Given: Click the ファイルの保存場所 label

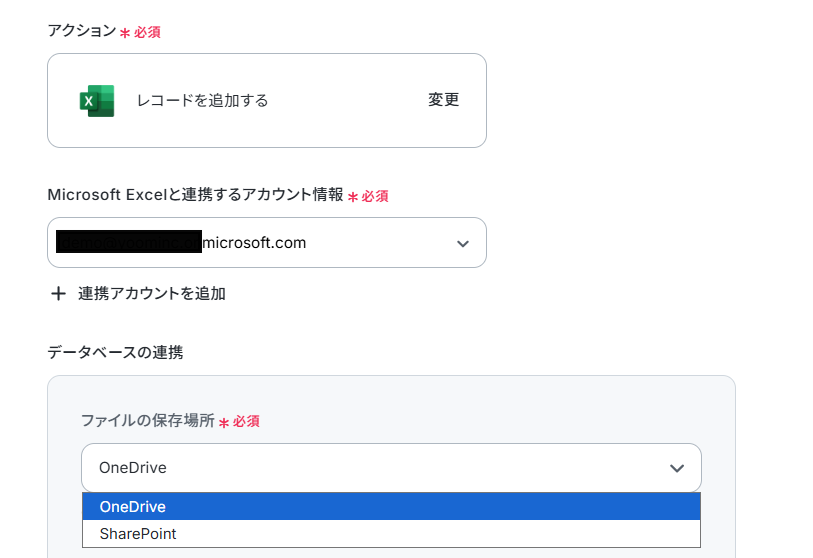Looking at the screenshot, I should 148,421.
